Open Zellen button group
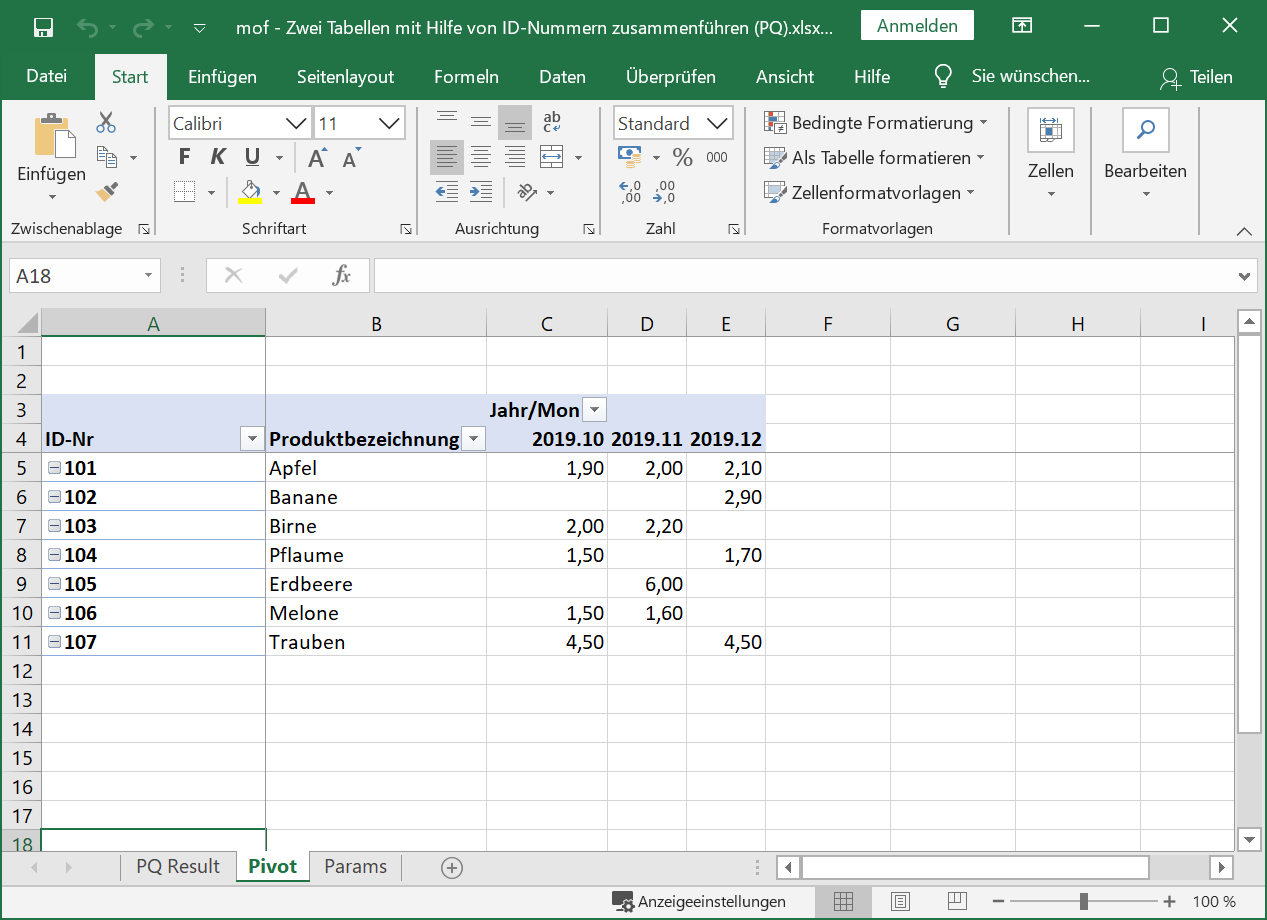Image resolution: width=1267 pixels, height=920 pixels. [x=1051, y=155]
